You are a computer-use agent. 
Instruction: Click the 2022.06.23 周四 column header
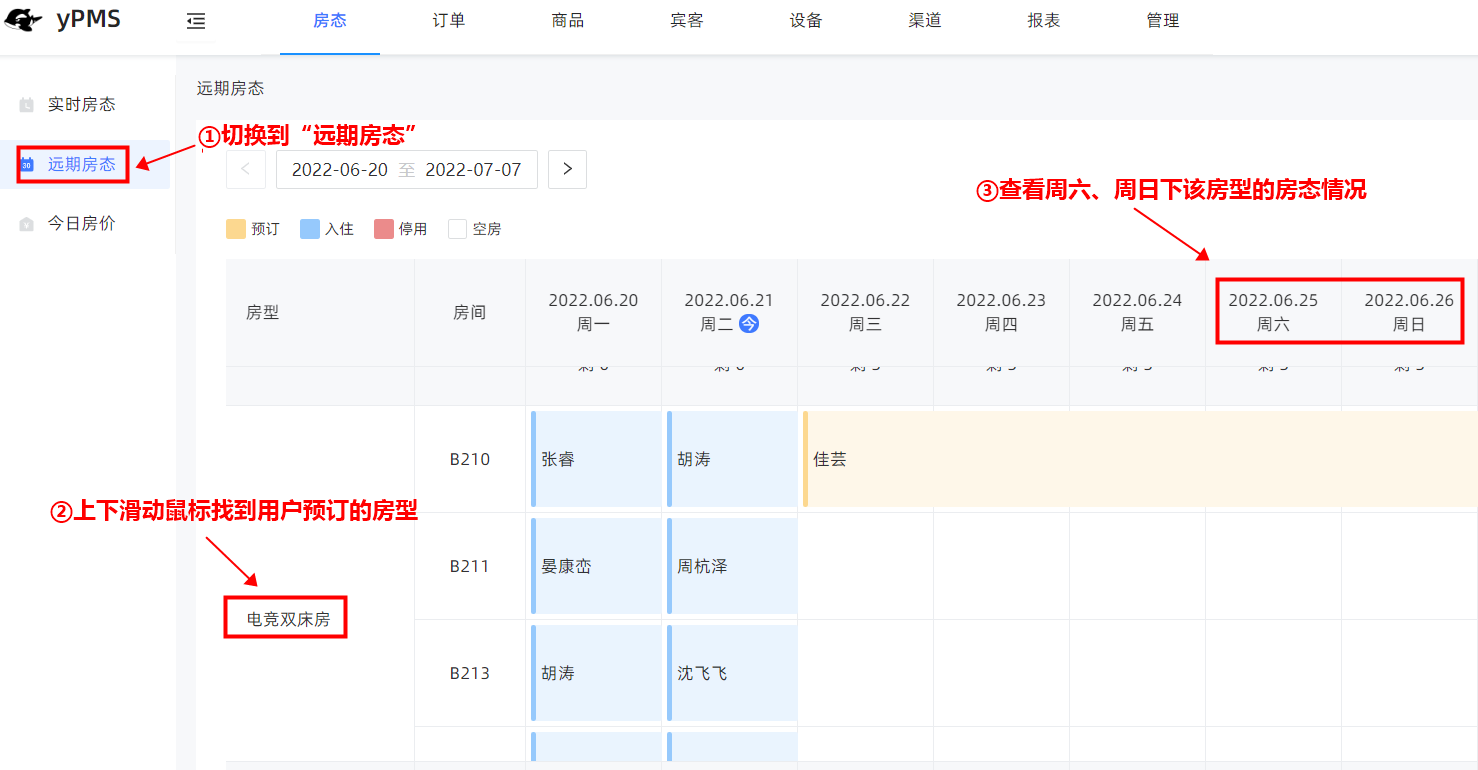(x=1001, y=313)
